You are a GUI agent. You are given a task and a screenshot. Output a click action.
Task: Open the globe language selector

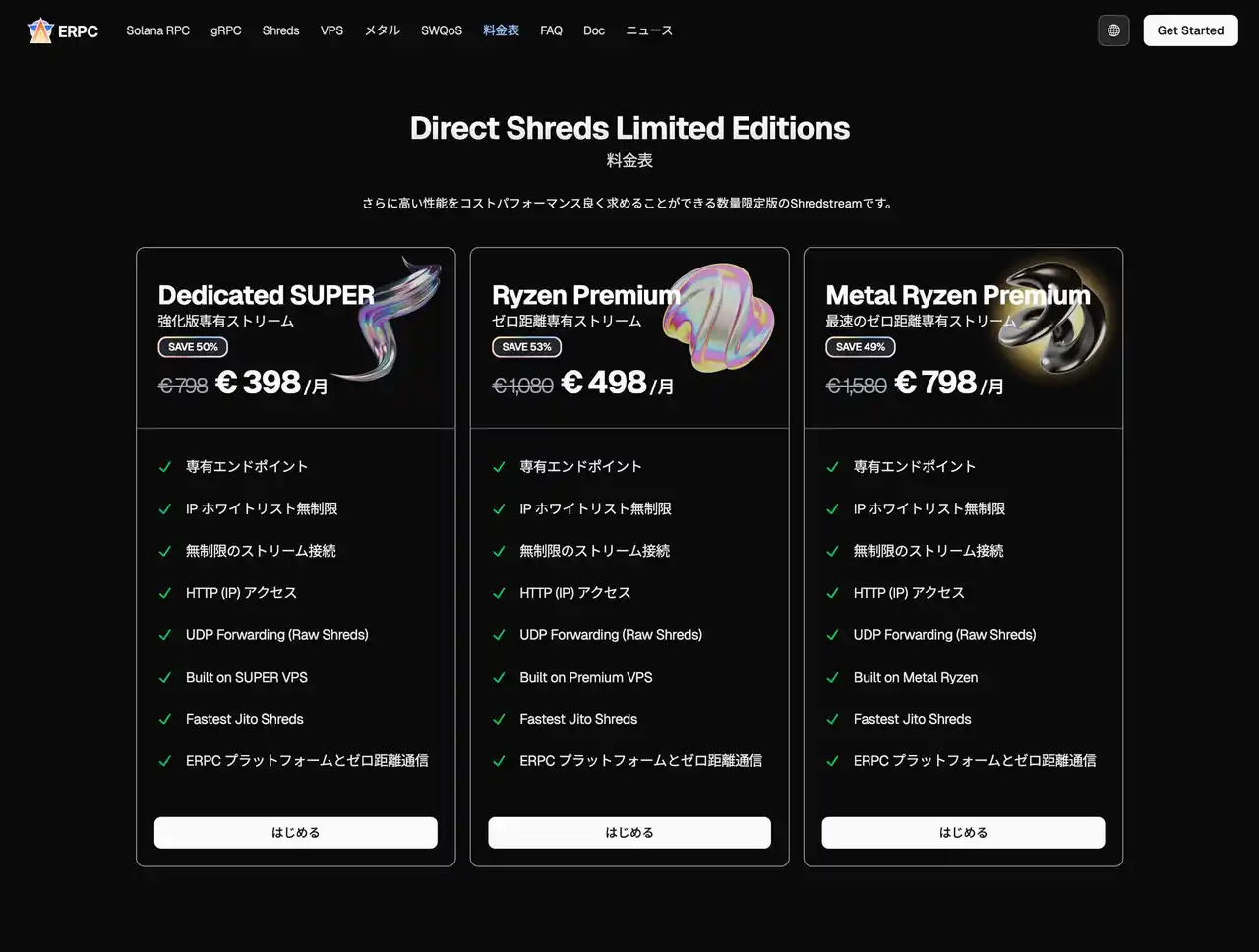[x=1113, y=30]
